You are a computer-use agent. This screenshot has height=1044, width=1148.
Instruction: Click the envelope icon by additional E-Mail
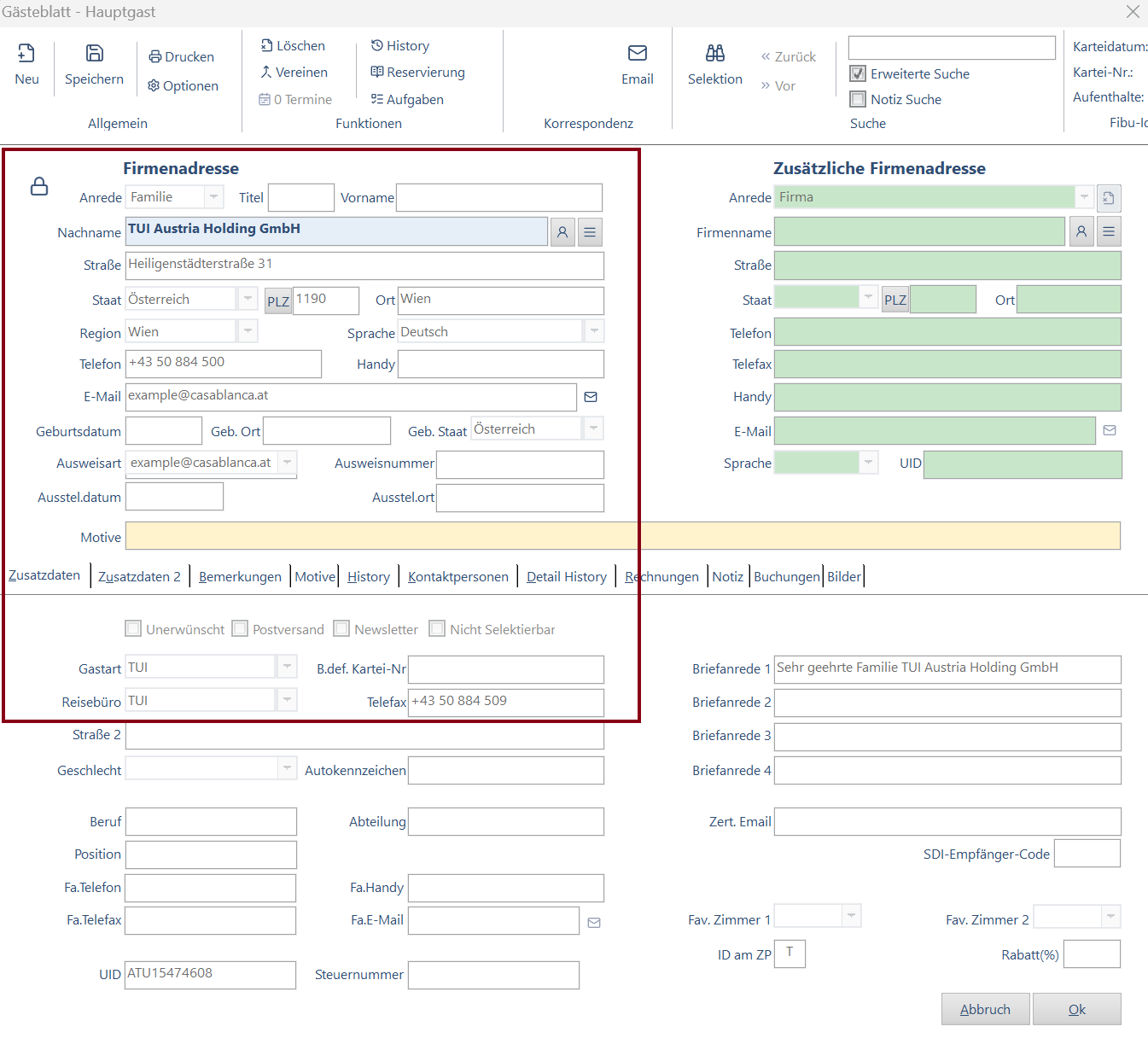coord(1110,430)
